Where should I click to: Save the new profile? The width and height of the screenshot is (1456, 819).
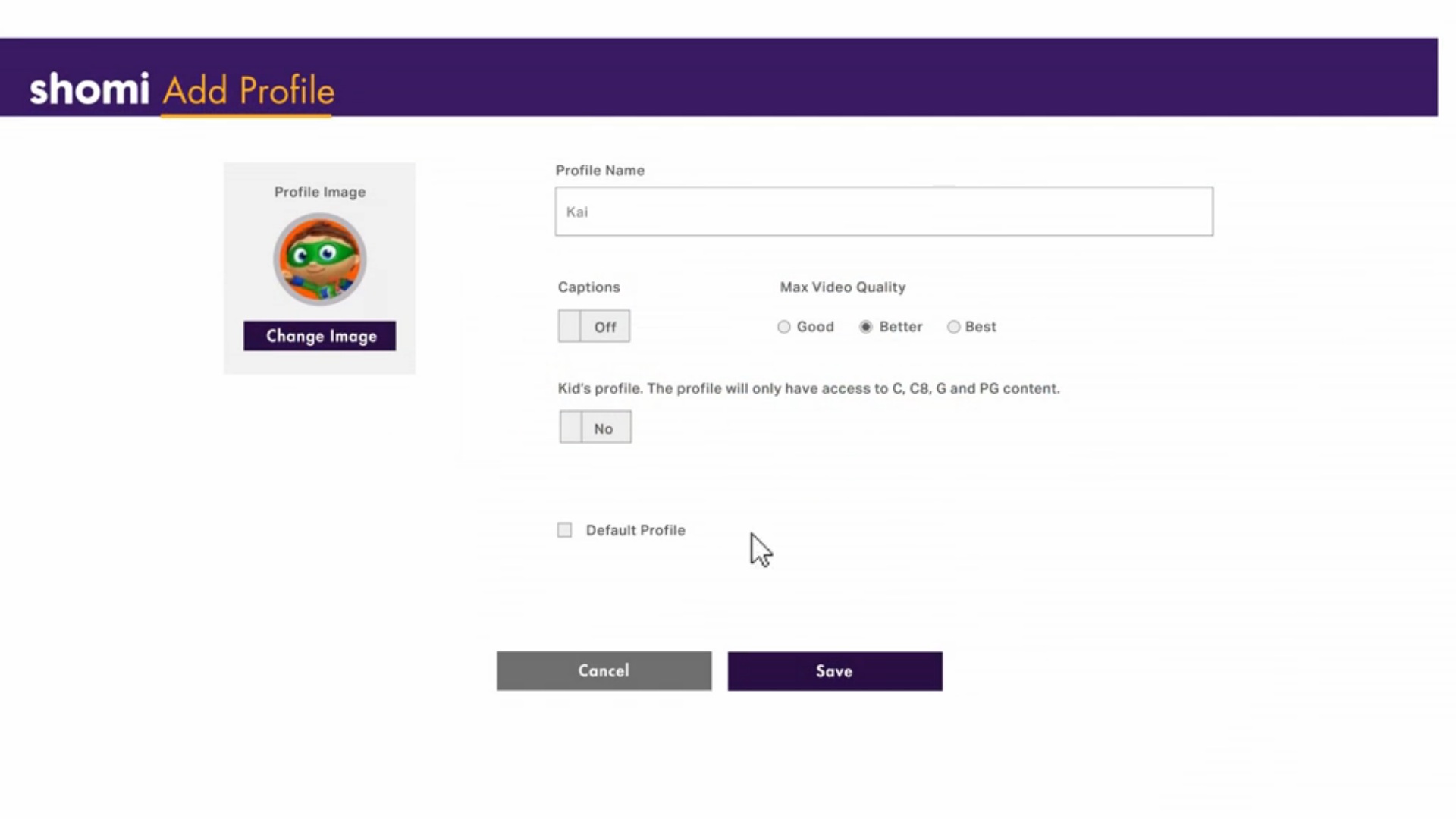point(834,670)
